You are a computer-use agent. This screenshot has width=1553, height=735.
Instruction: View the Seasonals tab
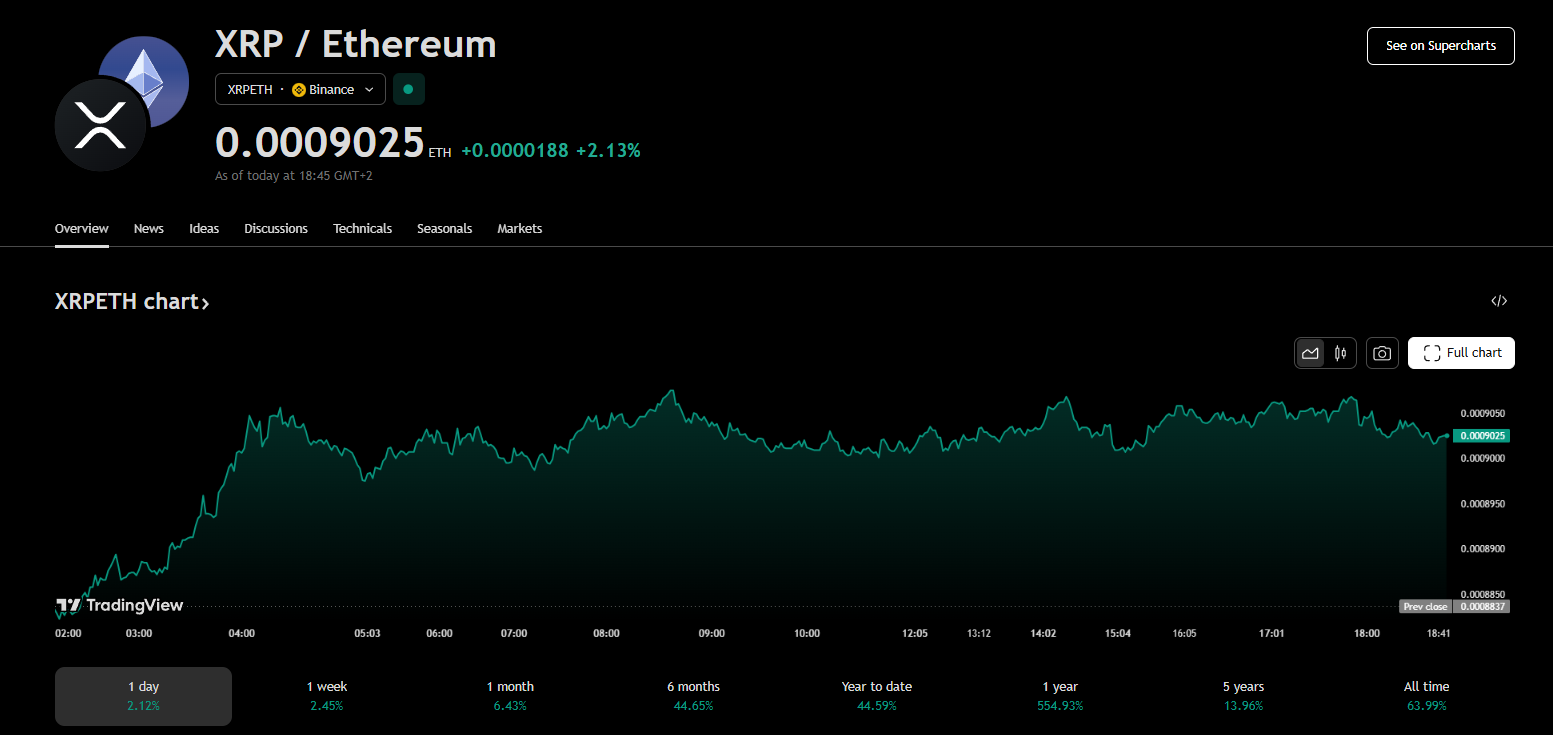[444, 229]
